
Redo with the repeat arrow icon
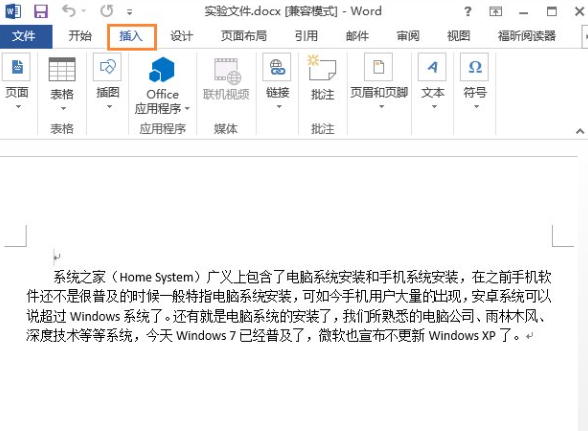click(x=107, y=11)
